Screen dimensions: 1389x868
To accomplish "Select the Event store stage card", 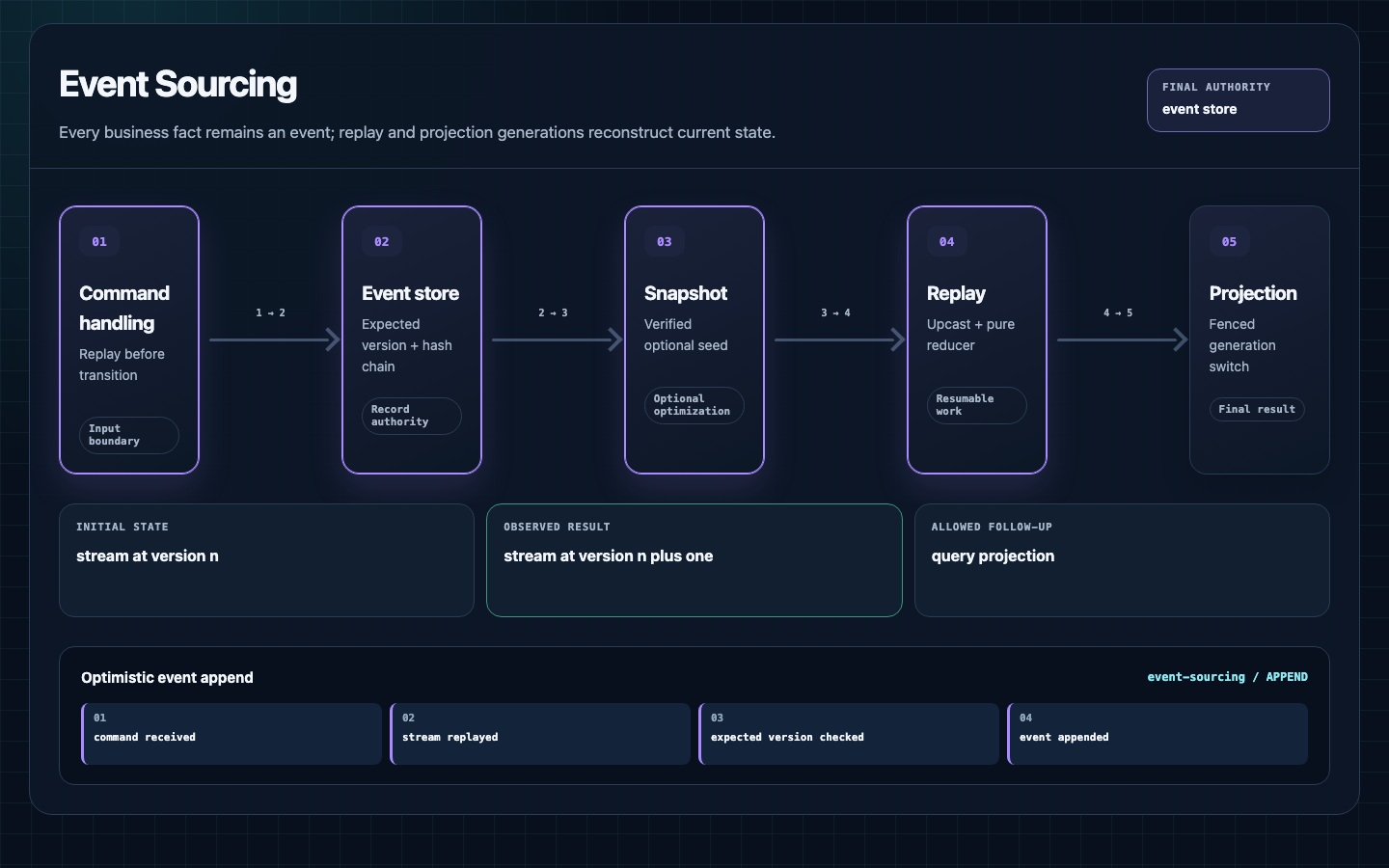I will tap(412, 339).
